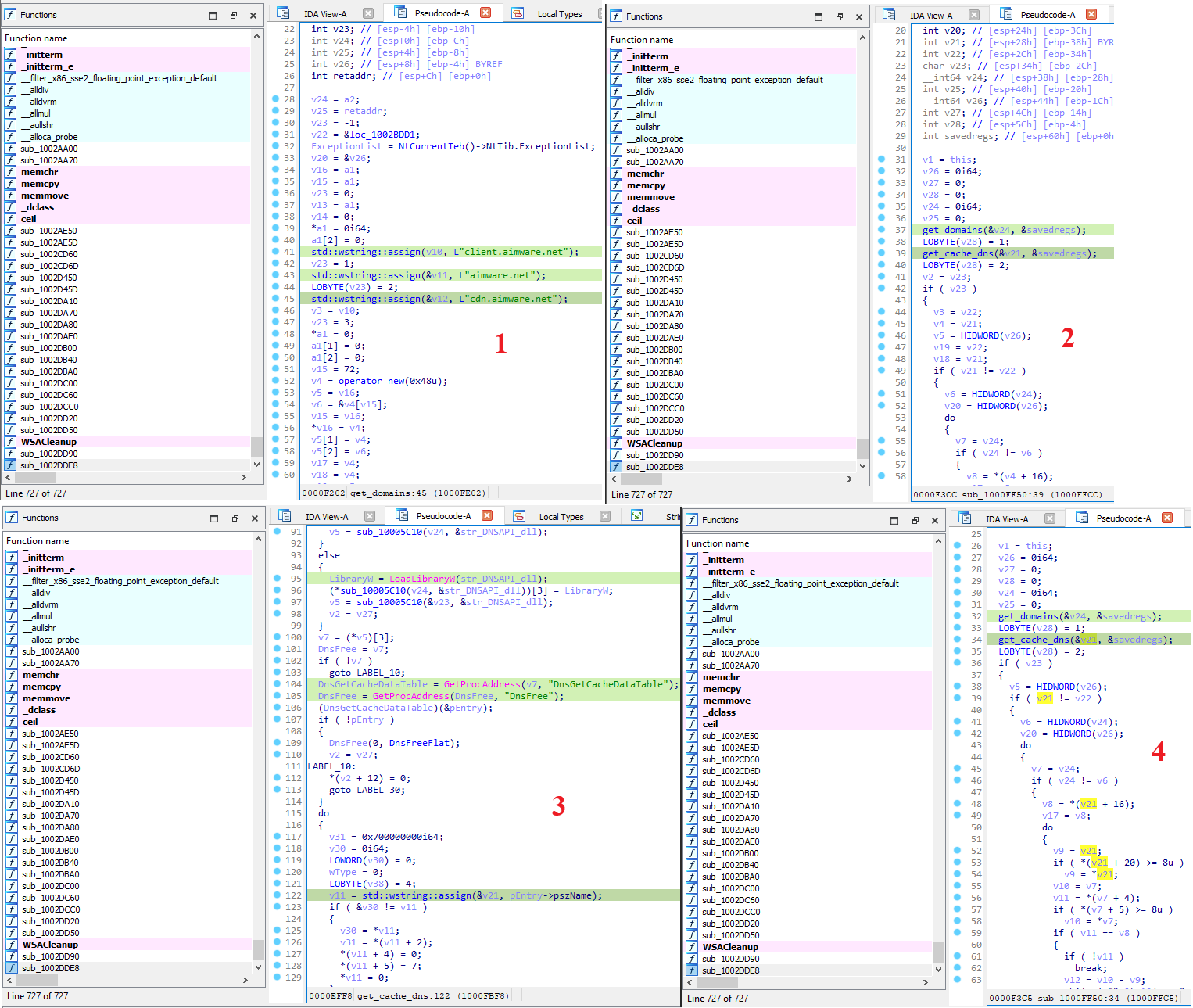This screenshot has height=1008, width=1193.
Task: Click the IDA View-A tab icon in panel 4
Action: click(x=966, y=518)
